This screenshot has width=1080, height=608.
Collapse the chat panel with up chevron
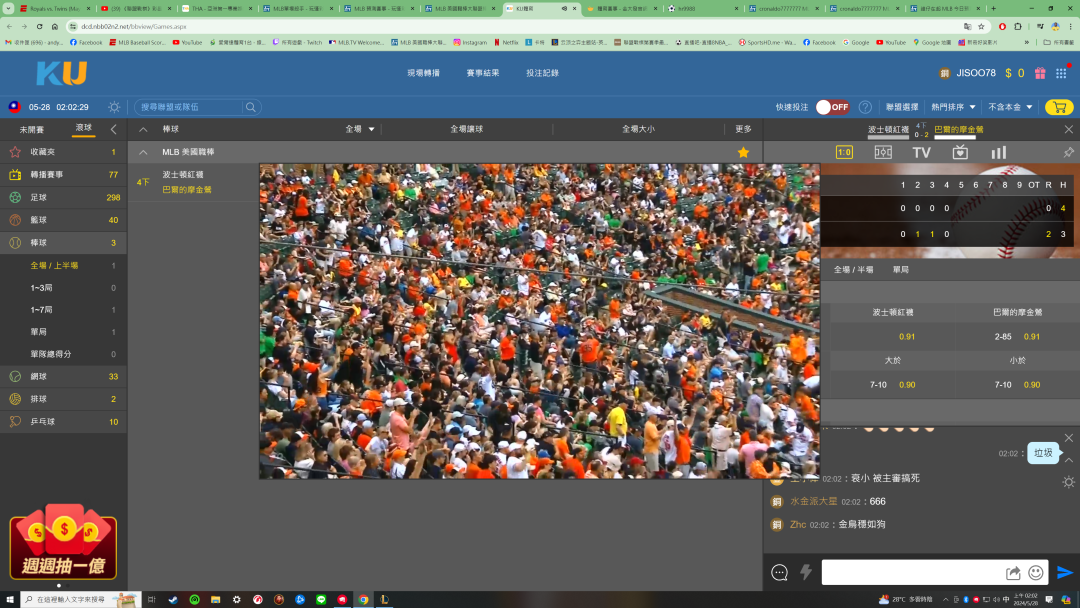point(1068,460)
